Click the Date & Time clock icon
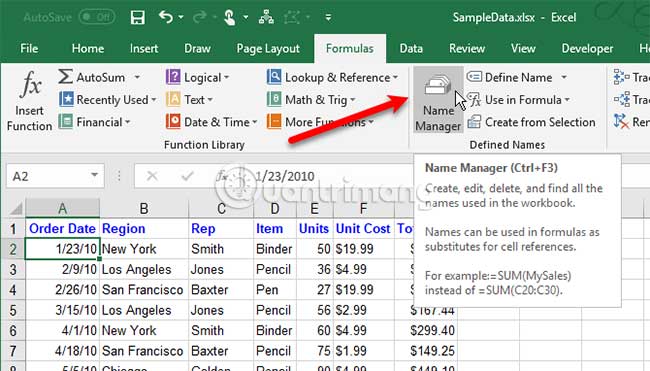Image resolution: width=650 pixels, height=371 pixels. coord(173,122)
